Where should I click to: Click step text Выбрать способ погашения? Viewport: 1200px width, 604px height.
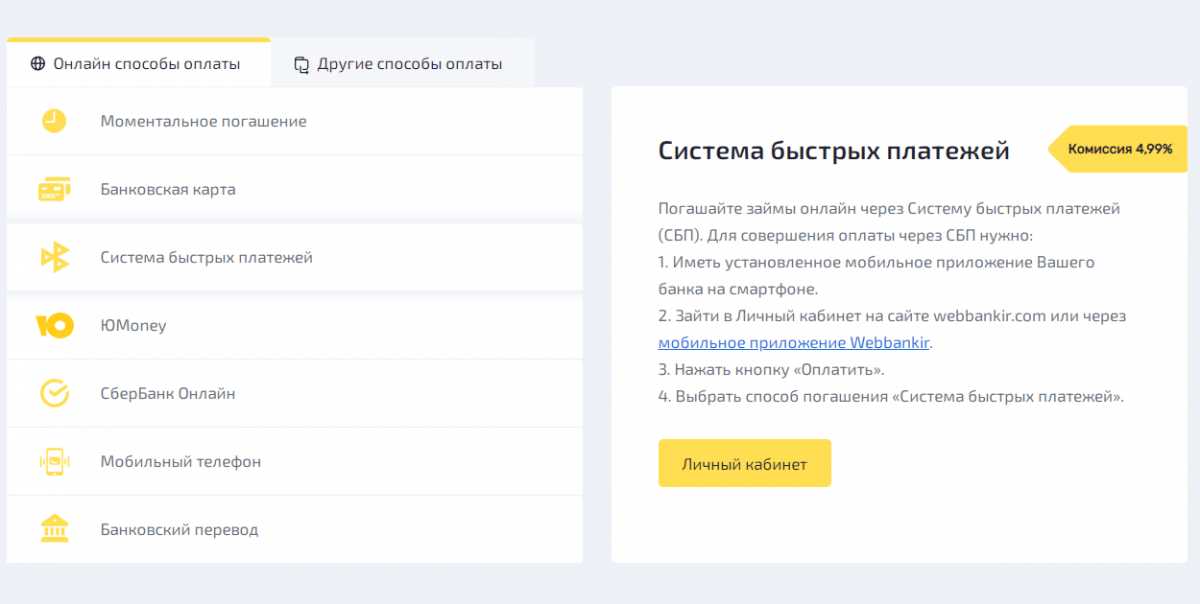point(891,397)
